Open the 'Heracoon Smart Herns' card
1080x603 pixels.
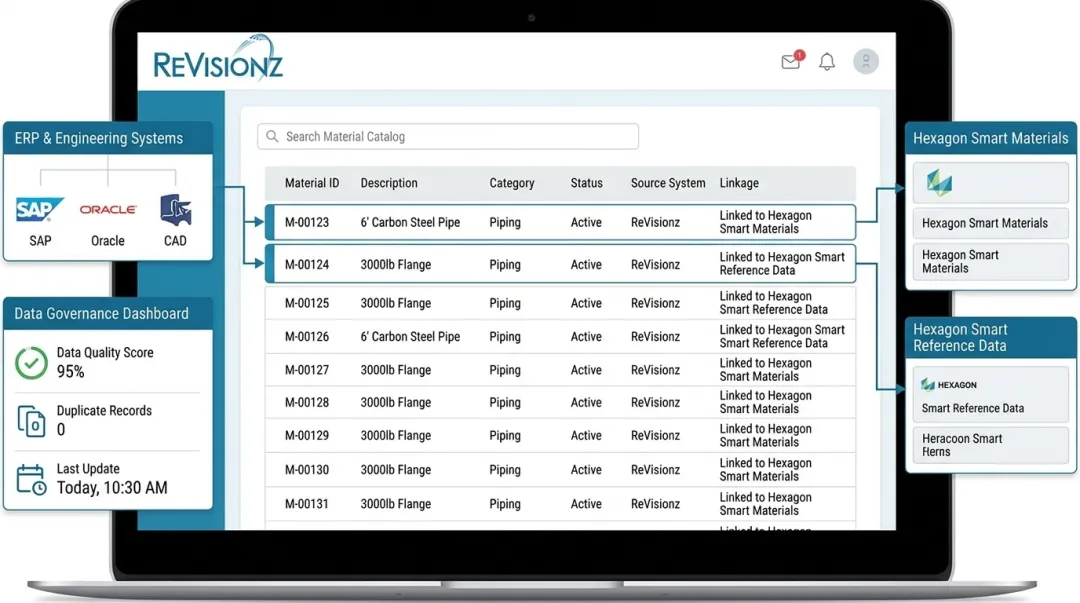pyautogui.click(x=990, y=444)
